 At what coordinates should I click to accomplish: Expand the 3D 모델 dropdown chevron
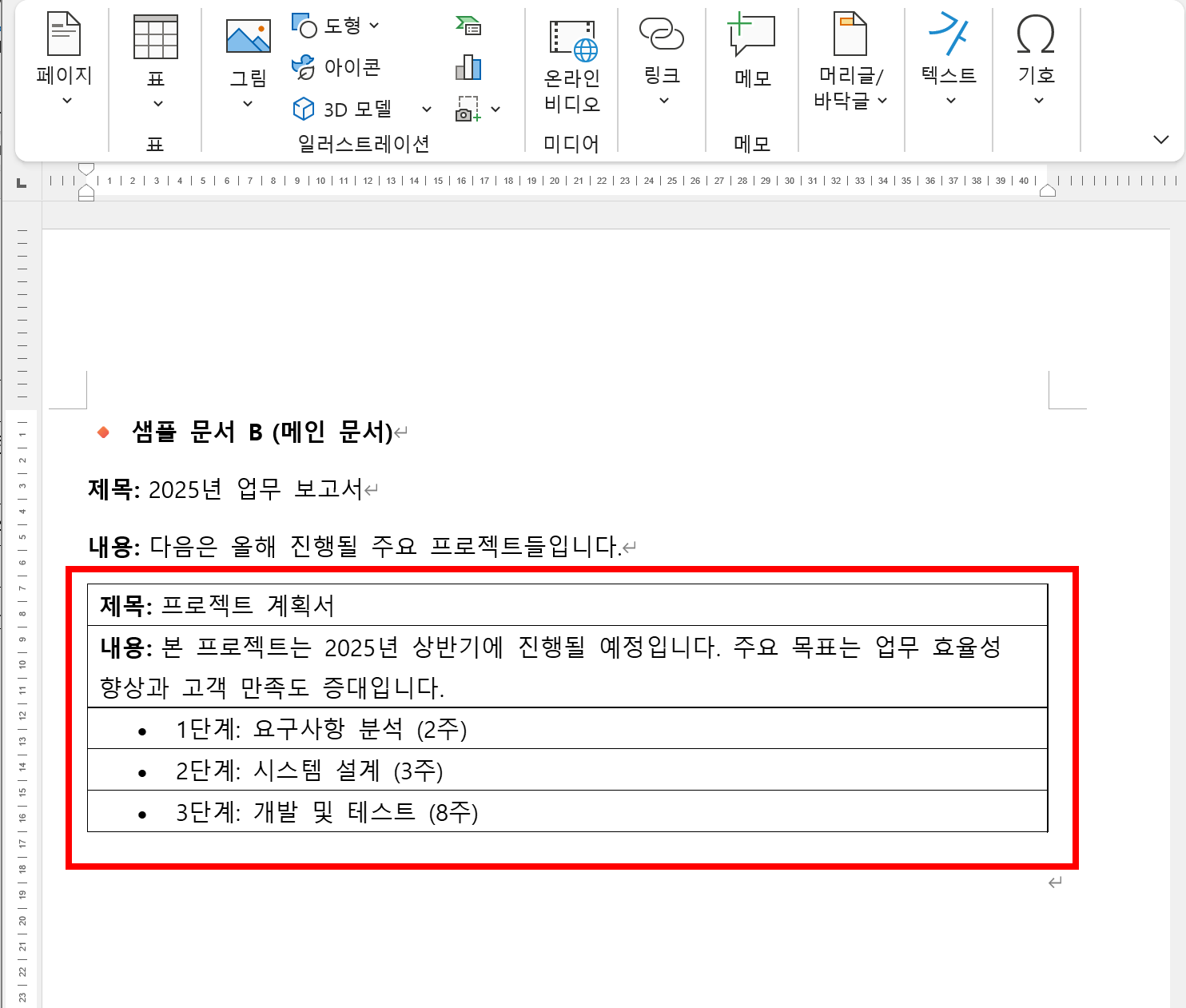[x=427, y=109]
